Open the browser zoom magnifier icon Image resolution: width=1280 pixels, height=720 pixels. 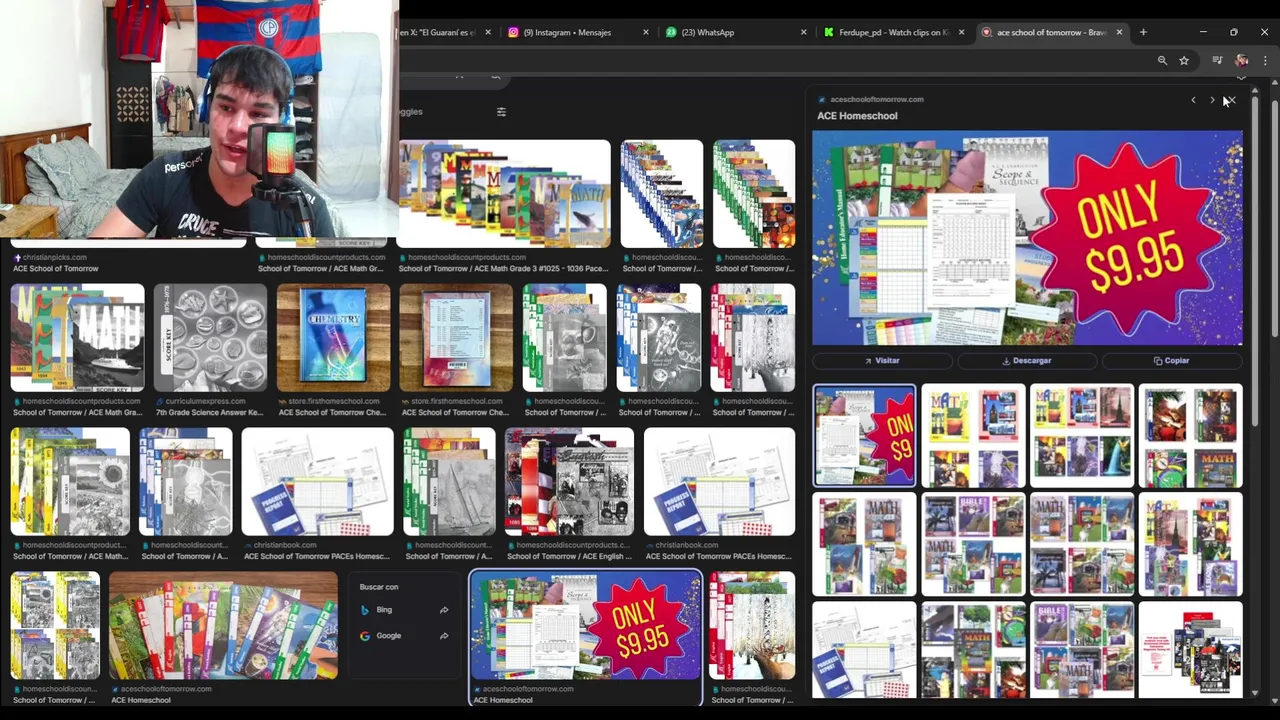1162,61
